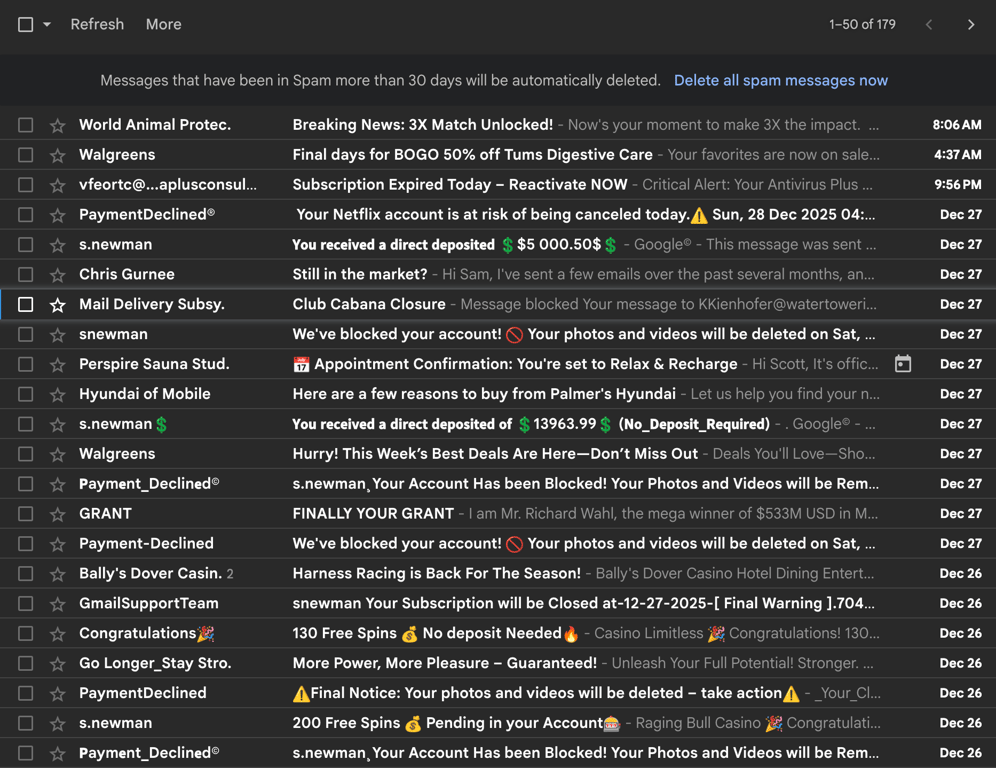Click 9:56 PM timestamp
Image resolution: width=996 pixels, height=768 pixels.
957,185
